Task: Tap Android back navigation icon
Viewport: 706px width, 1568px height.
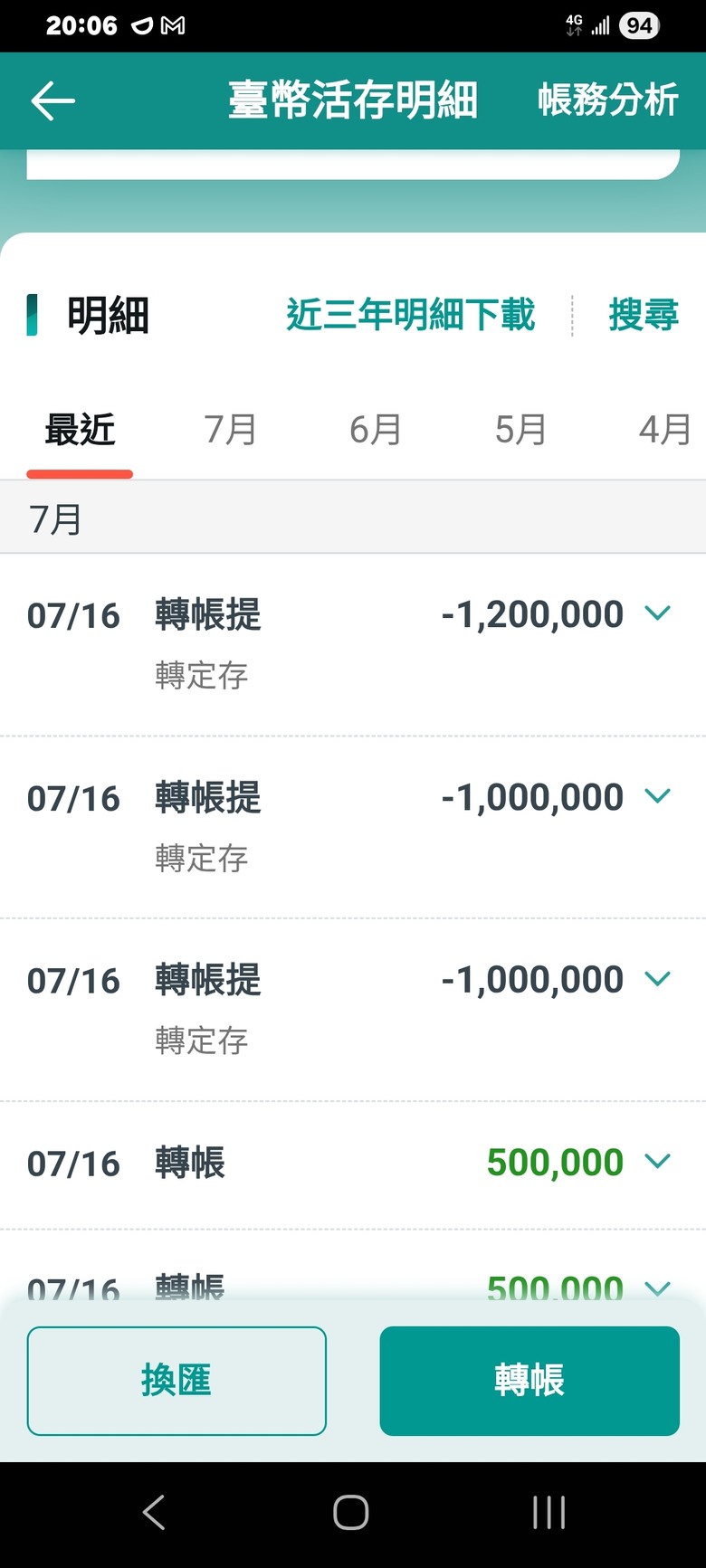Action: (155, 1512)
